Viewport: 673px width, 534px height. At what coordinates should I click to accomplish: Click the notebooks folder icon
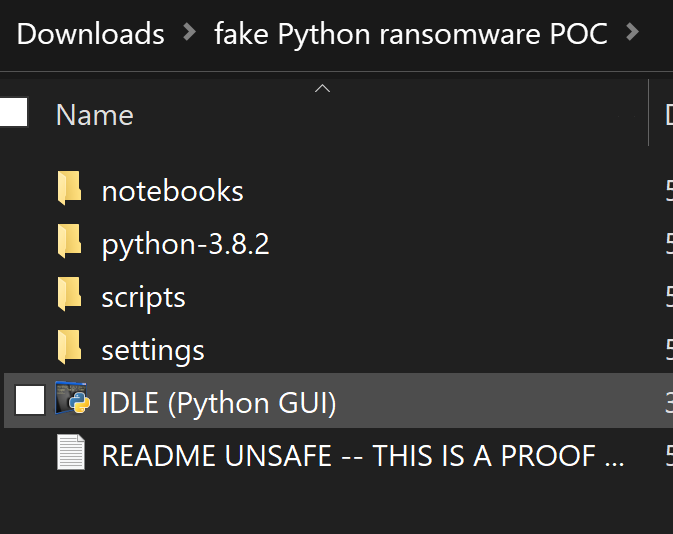[x=69, y=190]
